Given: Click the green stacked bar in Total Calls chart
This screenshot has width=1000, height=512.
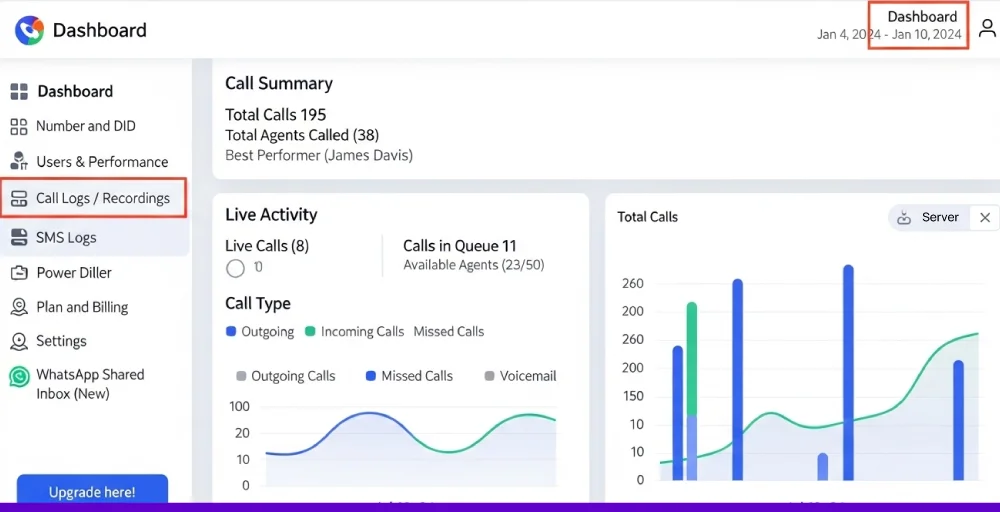Looking at the screenshot, I should [x=691, y=359].
